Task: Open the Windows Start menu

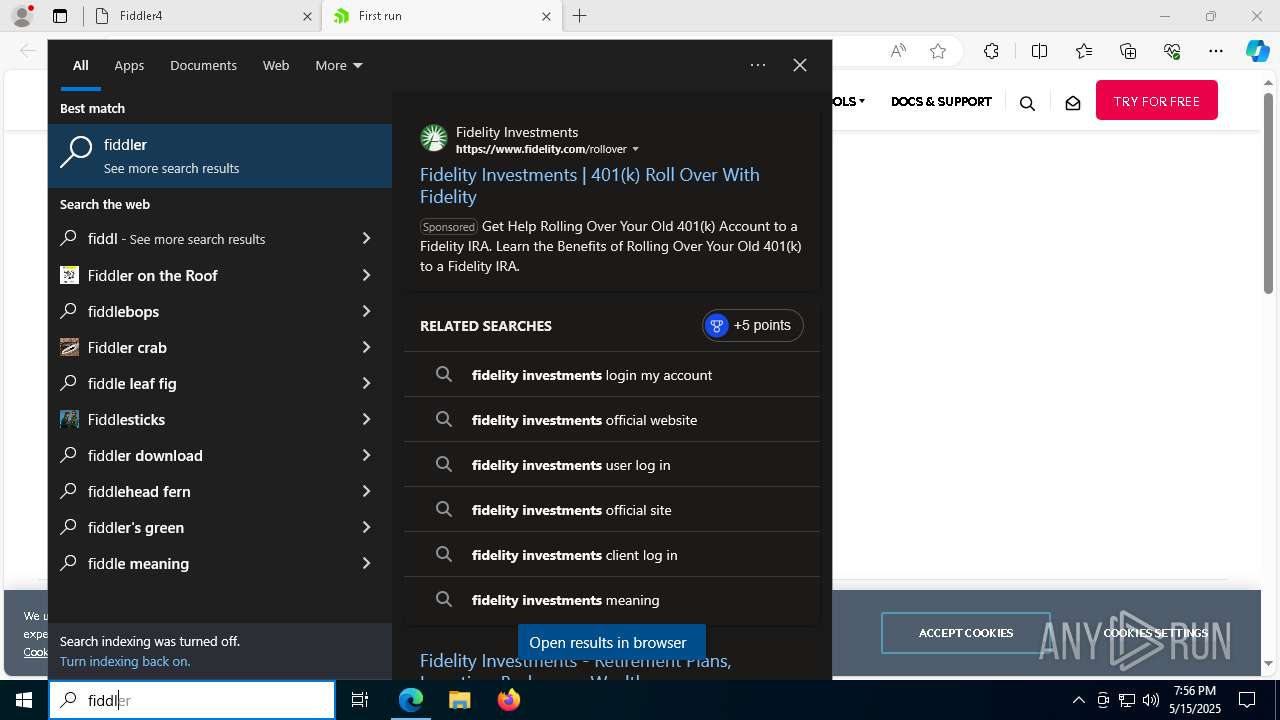Action: coord(24,700)
